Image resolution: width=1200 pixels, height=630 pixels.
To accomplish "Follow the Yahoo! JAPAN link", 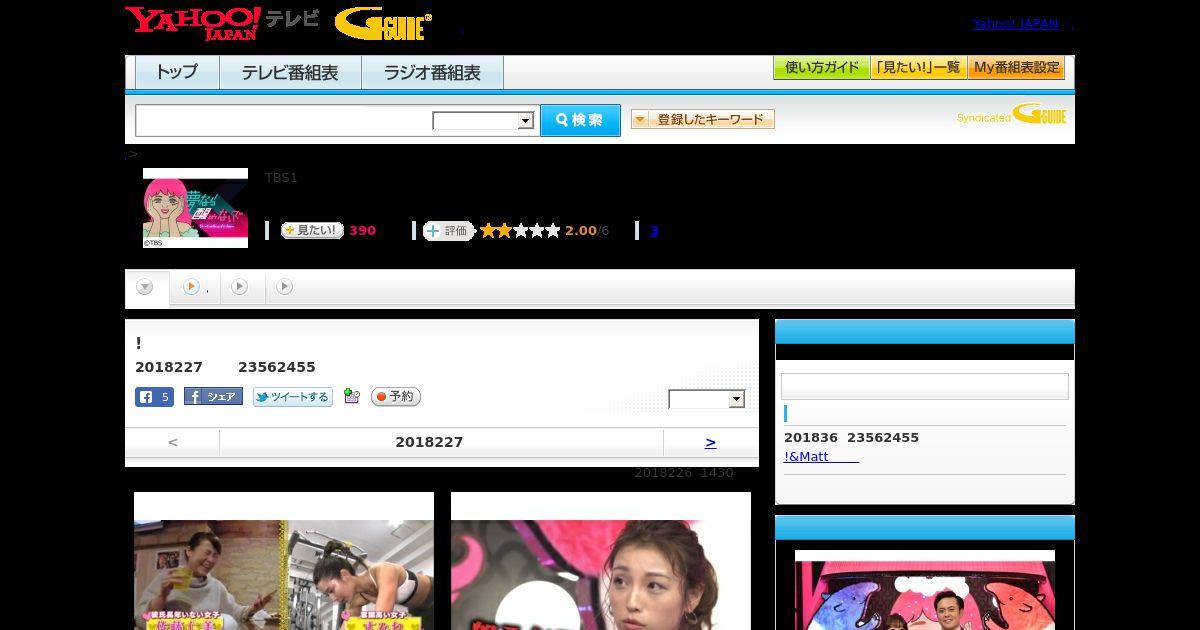I will coord(1015,24).
